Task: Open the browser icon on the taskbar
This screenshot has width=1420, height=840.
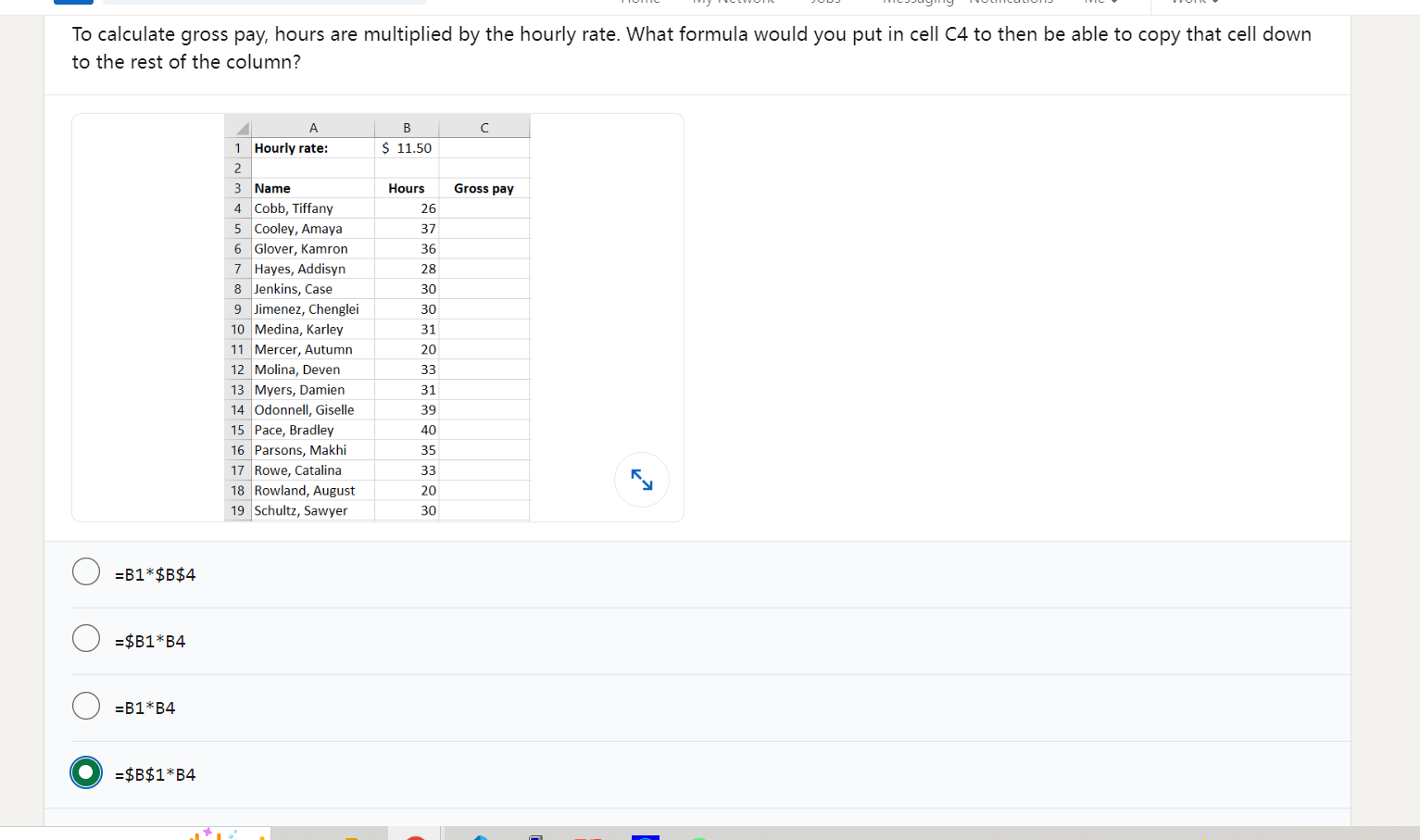Action: 482,834
